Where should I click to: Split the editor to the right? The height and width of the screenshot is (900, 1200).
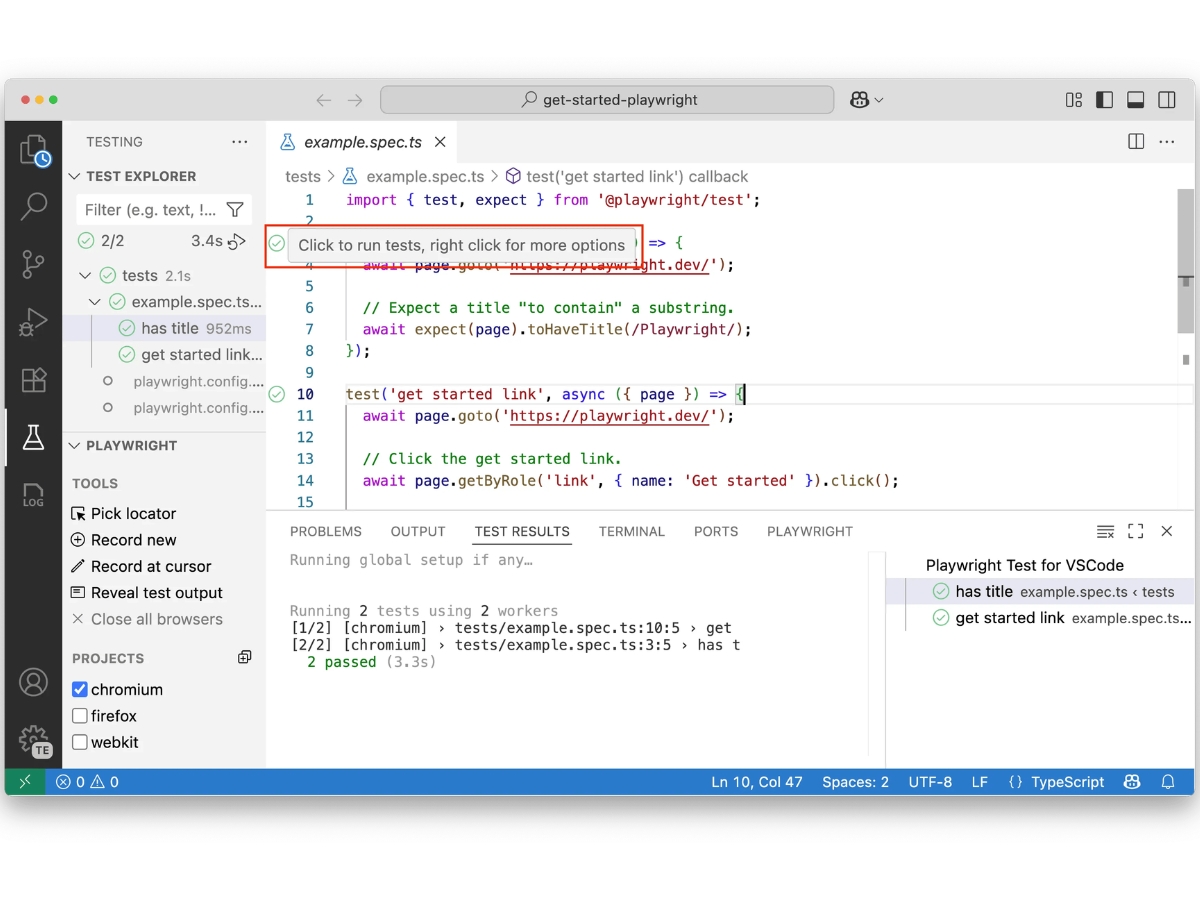[x=1136, y=142]
